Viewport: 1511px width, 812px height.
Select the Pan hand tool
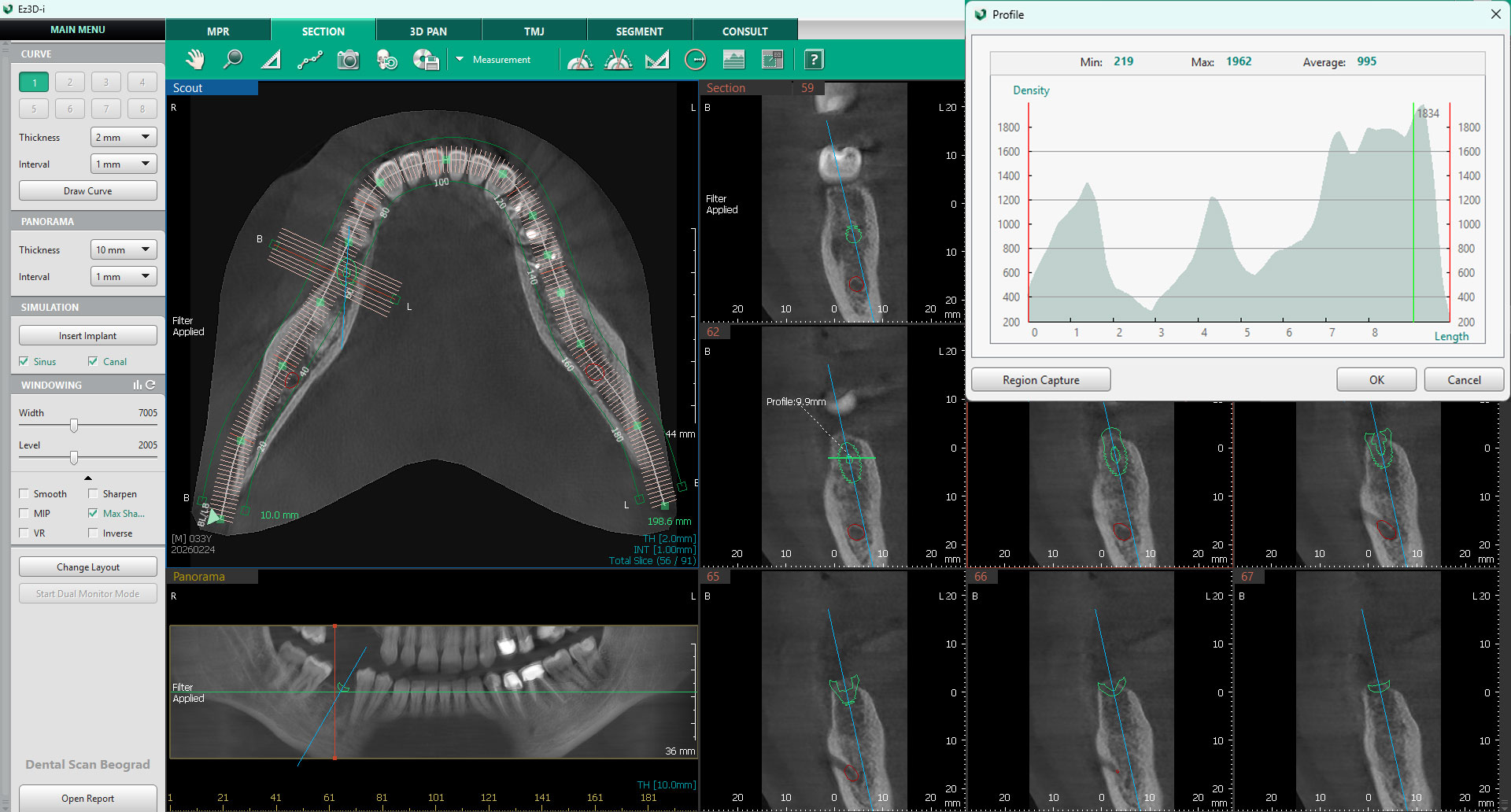(x=194, y=60)
